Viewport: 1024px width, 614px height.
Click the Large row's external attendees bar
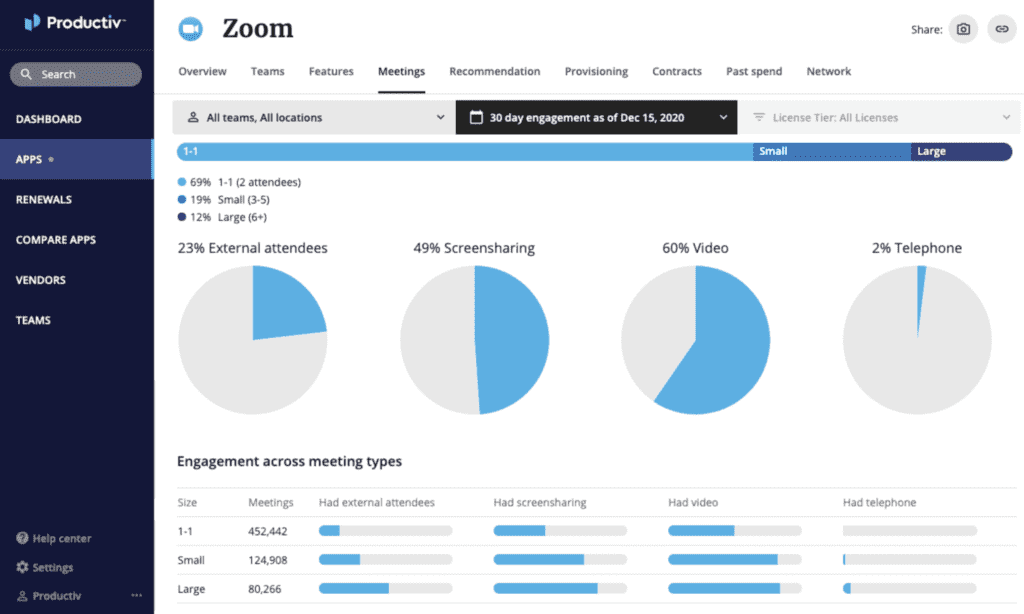point(385,589)
